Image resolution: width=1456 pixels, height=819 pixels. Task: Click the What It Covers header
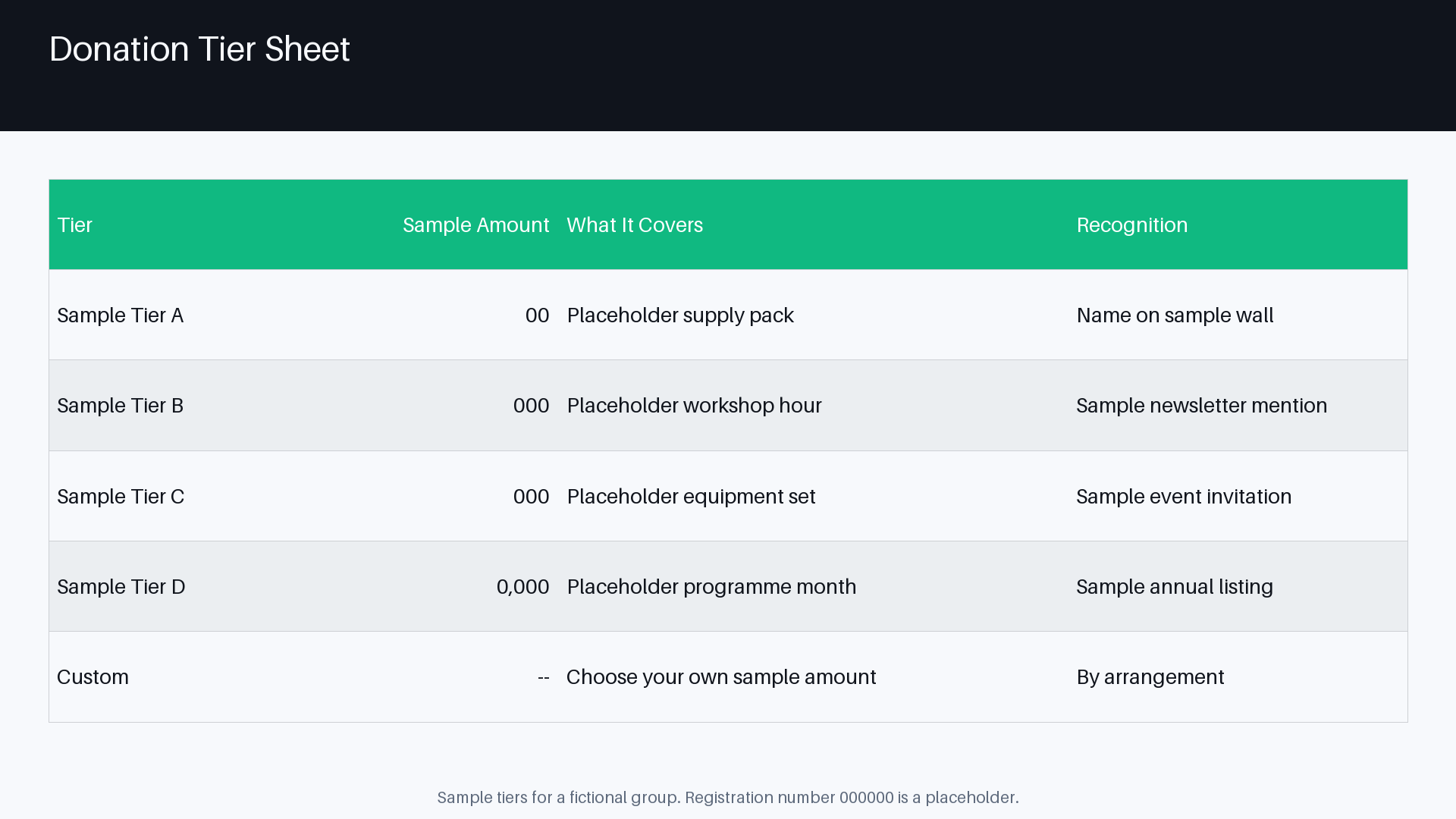[x=635, y=225]
